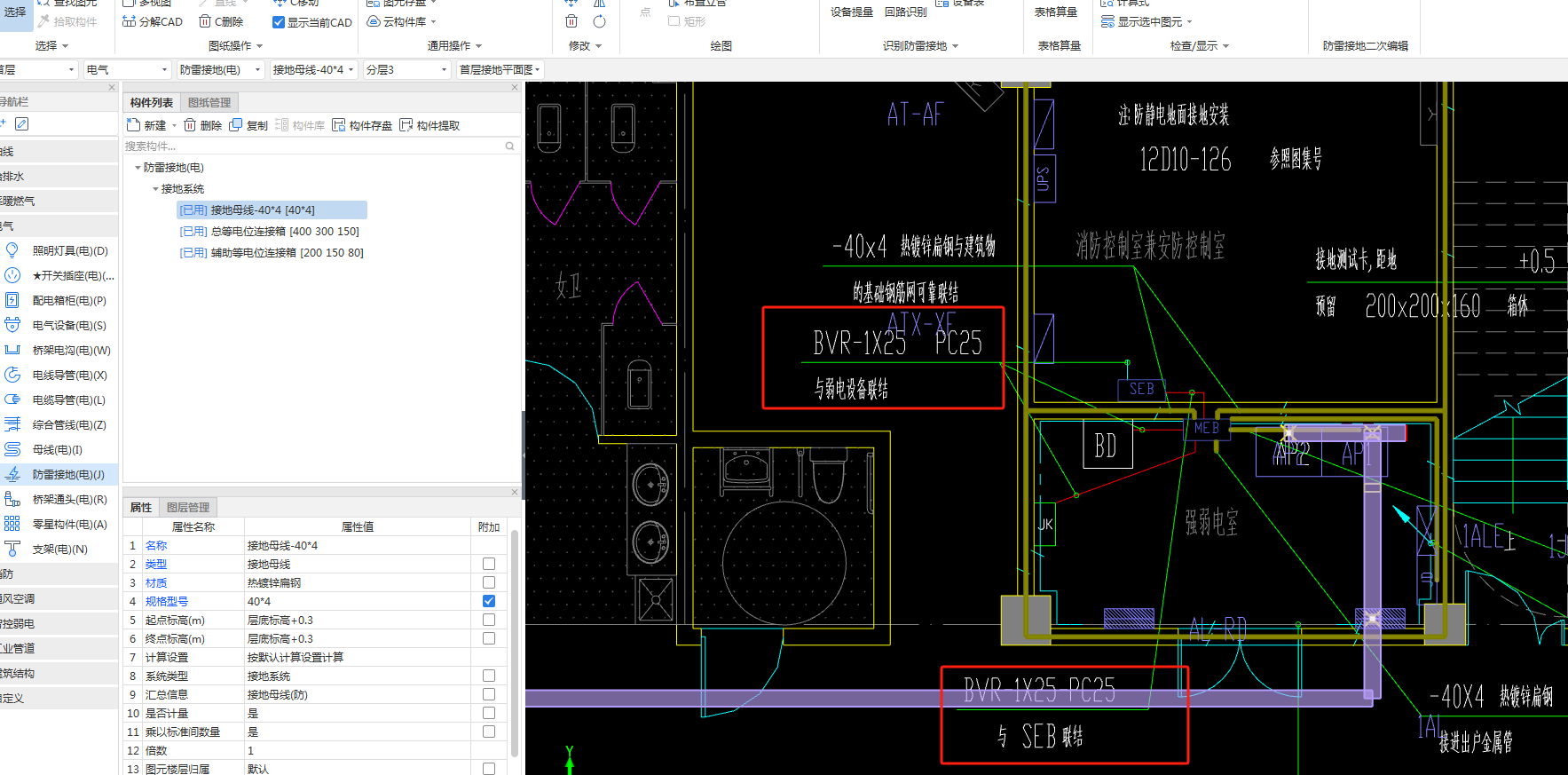
Task: Toggle 附加 checkbox for 系统类型 row
Action: coord(489,676)
